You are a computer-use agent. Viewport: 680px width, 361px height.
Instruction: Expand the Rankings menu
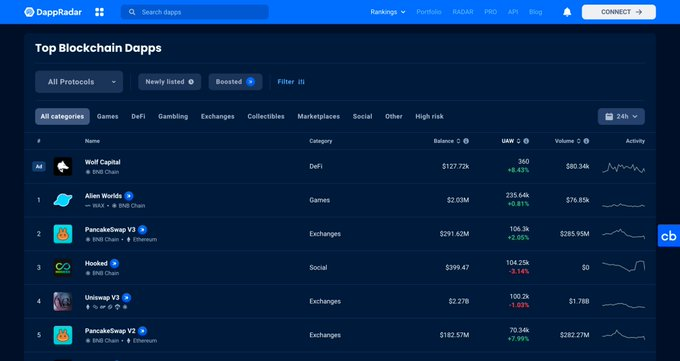point(388,12)
